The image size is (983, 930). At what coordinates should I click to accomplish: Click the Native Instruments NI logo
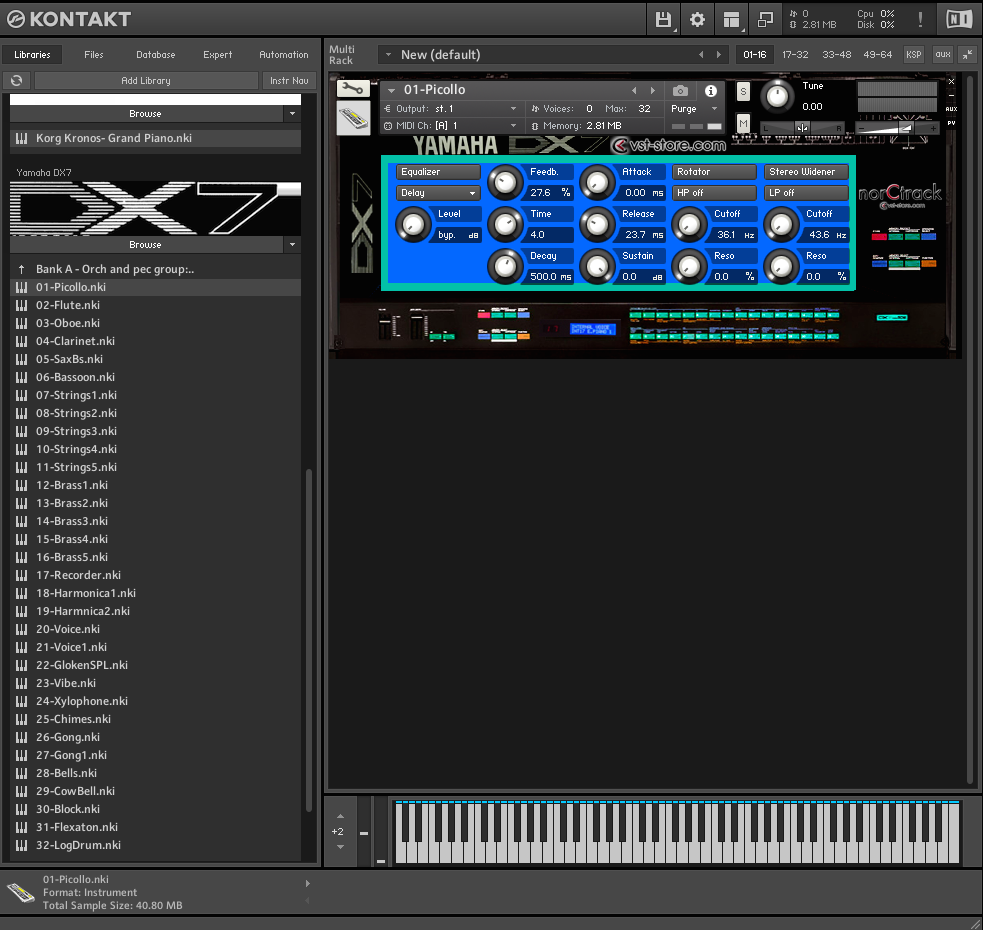[x=959, y=19]
